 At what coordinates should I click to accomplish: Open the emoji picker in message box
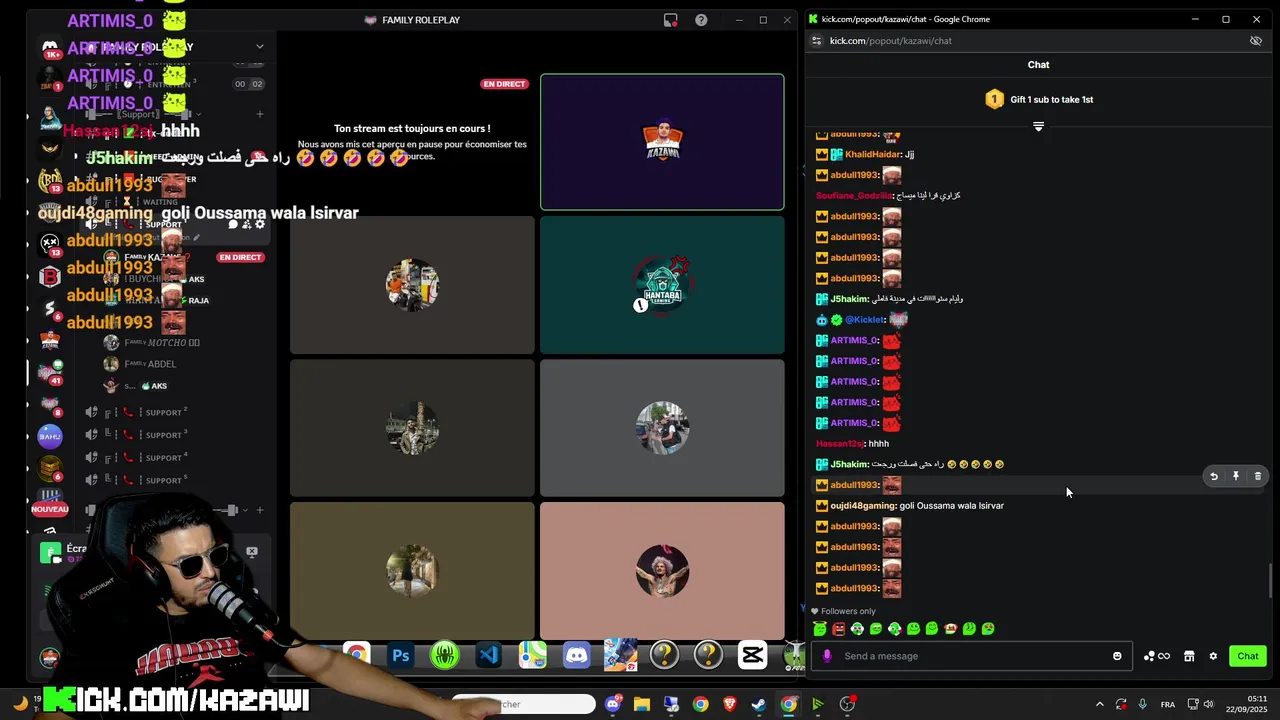[1117, 656]
